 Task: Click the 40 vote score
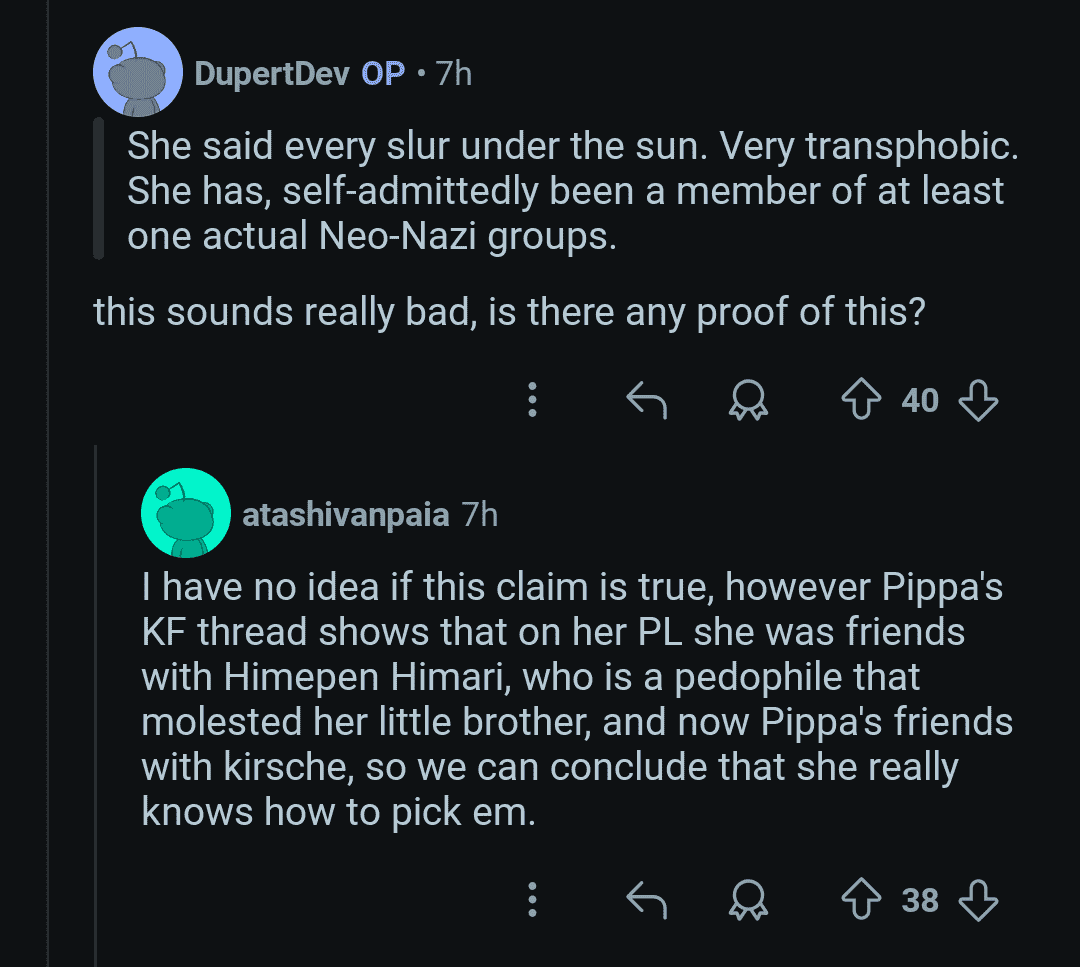[920, 401]
